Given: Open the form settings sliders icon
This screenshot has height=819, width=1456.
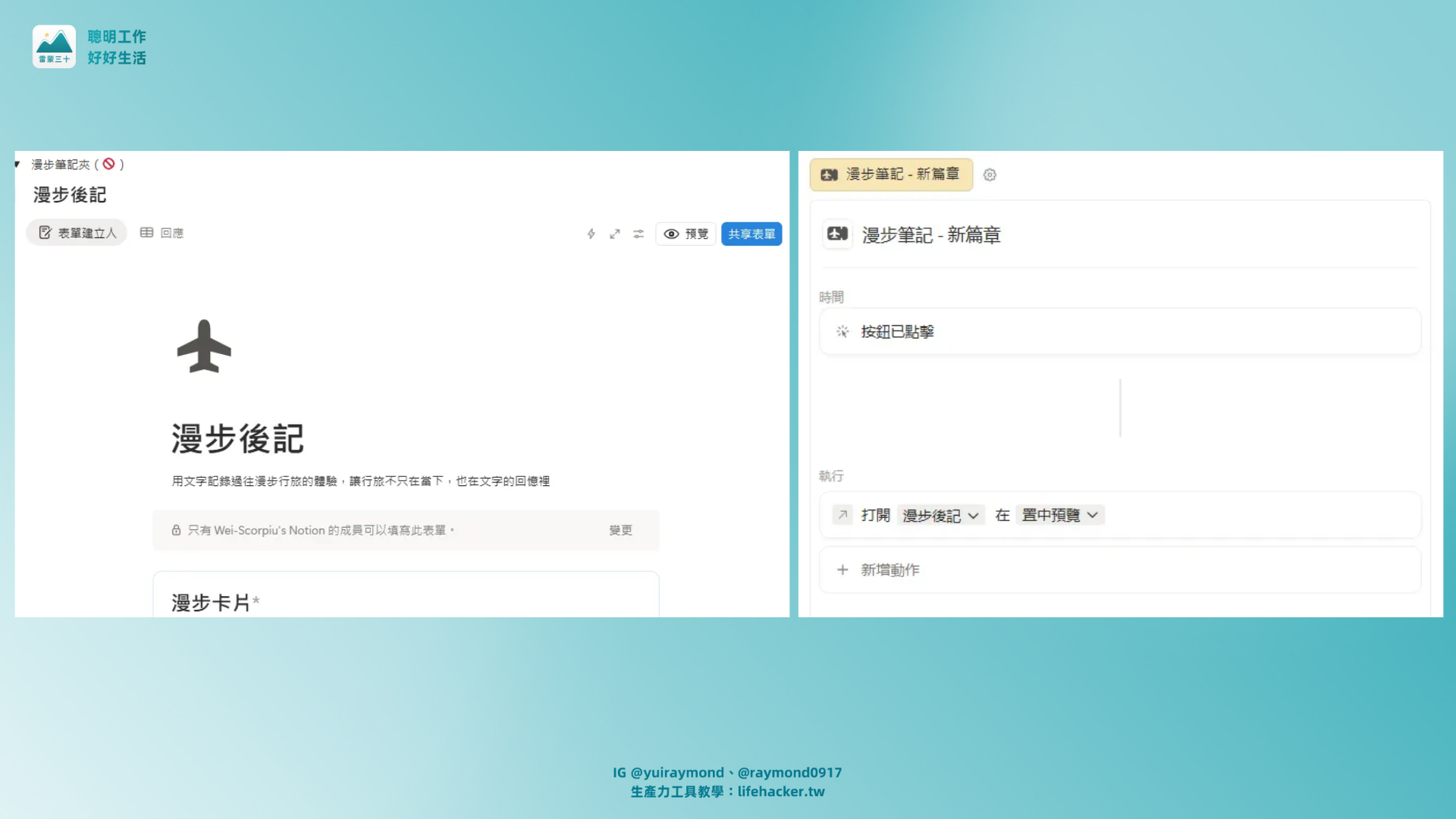Looking at the screenshot, I should tap(639, 234).
